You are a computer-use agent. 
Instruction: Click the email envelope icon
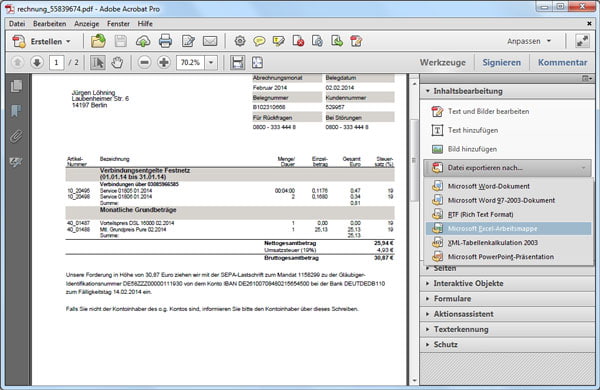[210, 41]
